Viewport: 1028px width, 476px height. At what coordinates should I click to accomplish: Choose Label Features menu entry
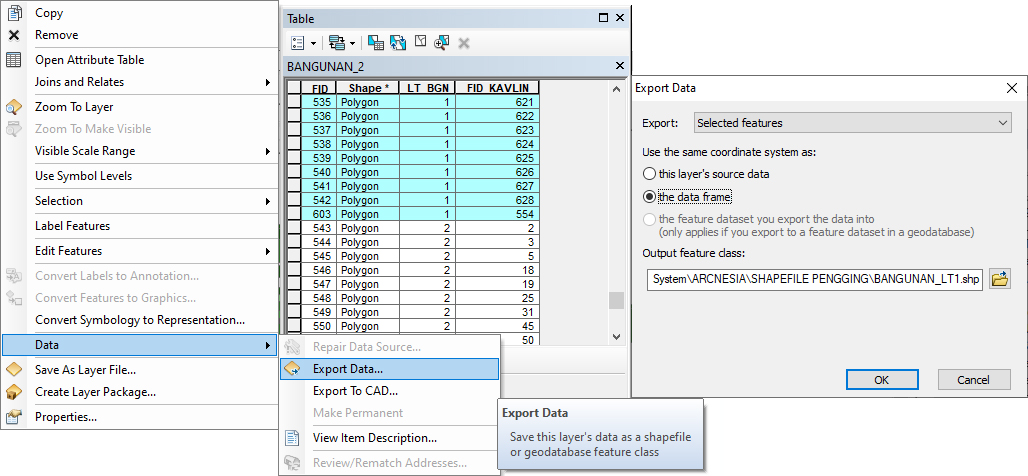(x=140, y=226)
